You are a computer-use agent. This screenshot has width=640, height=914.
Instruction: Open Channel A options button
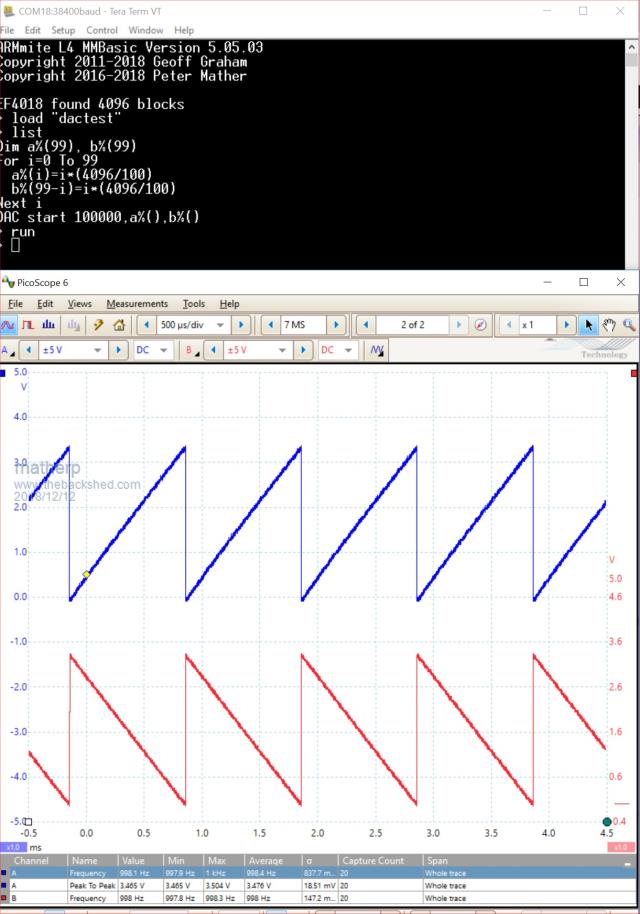tap(11, 351)
